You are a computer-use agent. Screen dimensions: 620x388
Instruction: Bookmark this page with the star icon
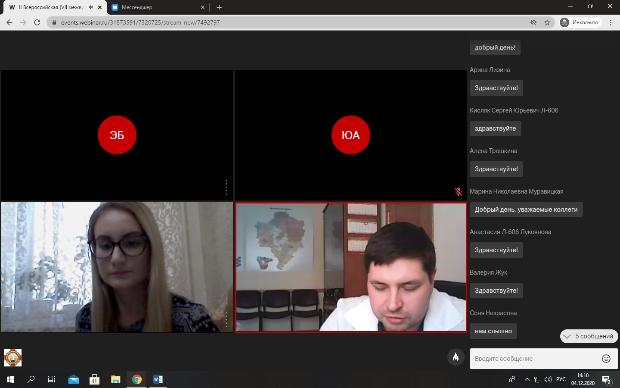tap(547, 23)
